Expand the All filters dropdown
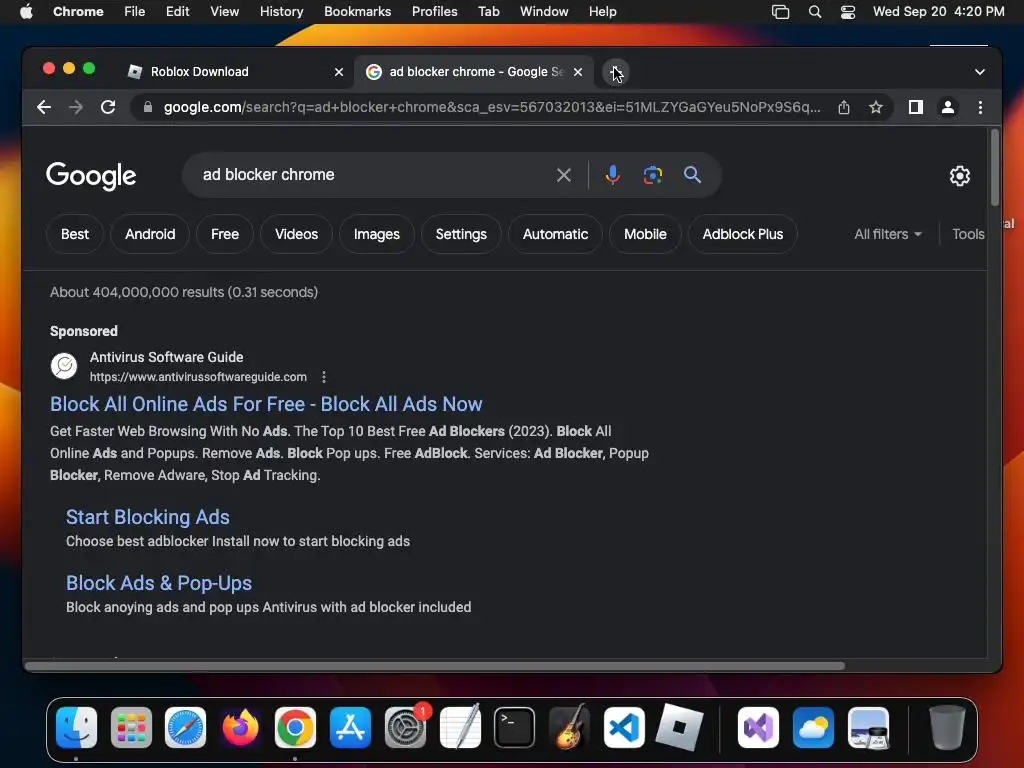This screenshot has height=768, width=1024. [888, 234]
